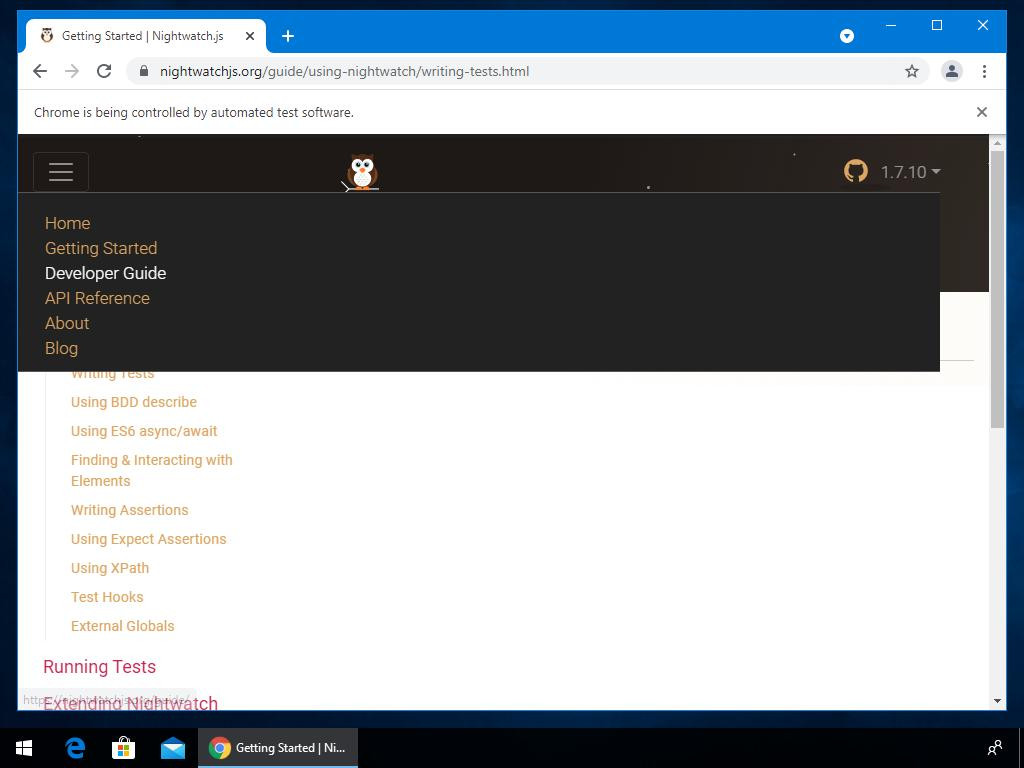Open the Windows Start menu
Viewport: 1024px width, 768px height.
[24, 748]
